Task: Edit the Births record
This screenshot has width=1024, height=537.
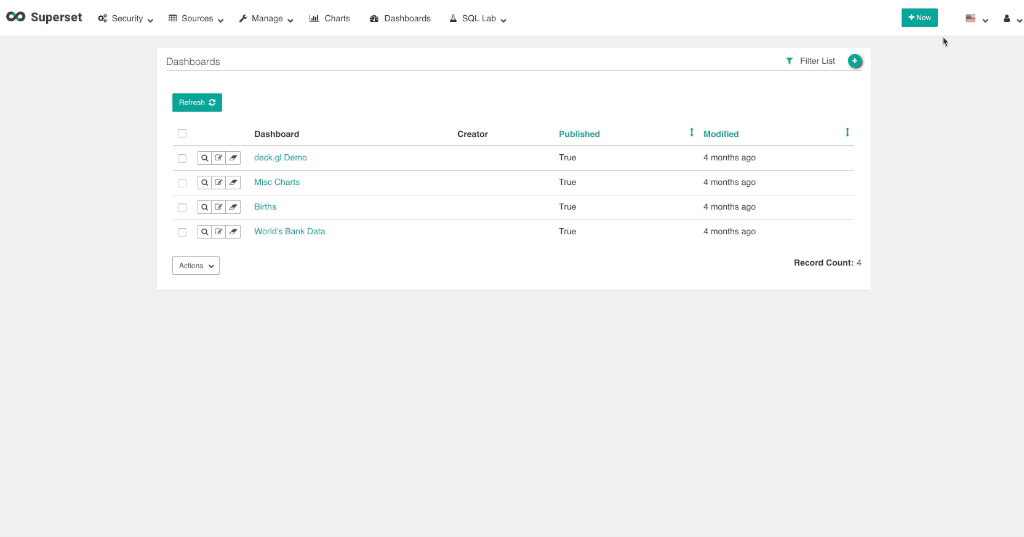Action: 219,207
